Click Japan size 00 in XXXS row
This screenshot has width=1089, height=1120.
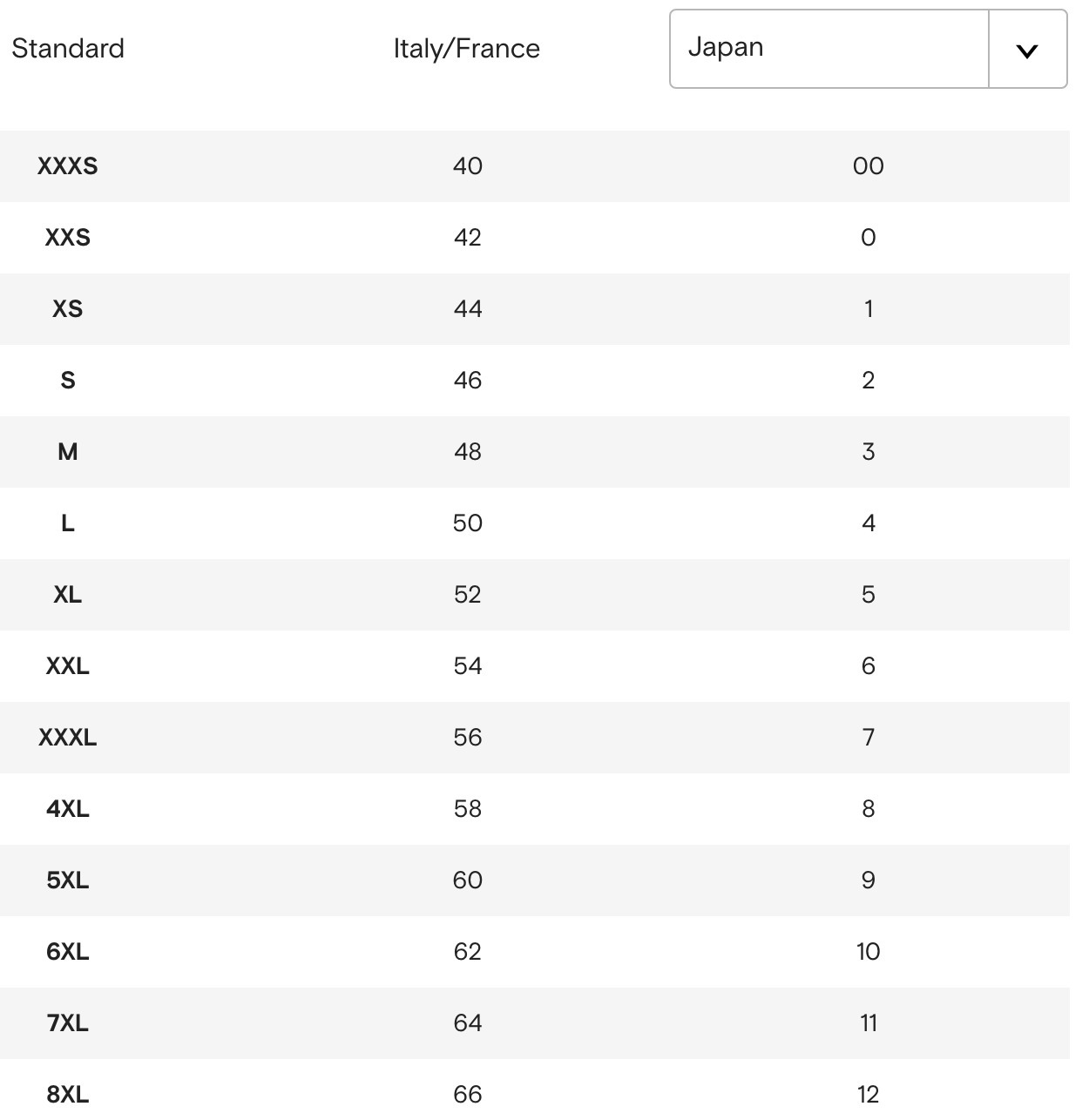tap(869, 165)
